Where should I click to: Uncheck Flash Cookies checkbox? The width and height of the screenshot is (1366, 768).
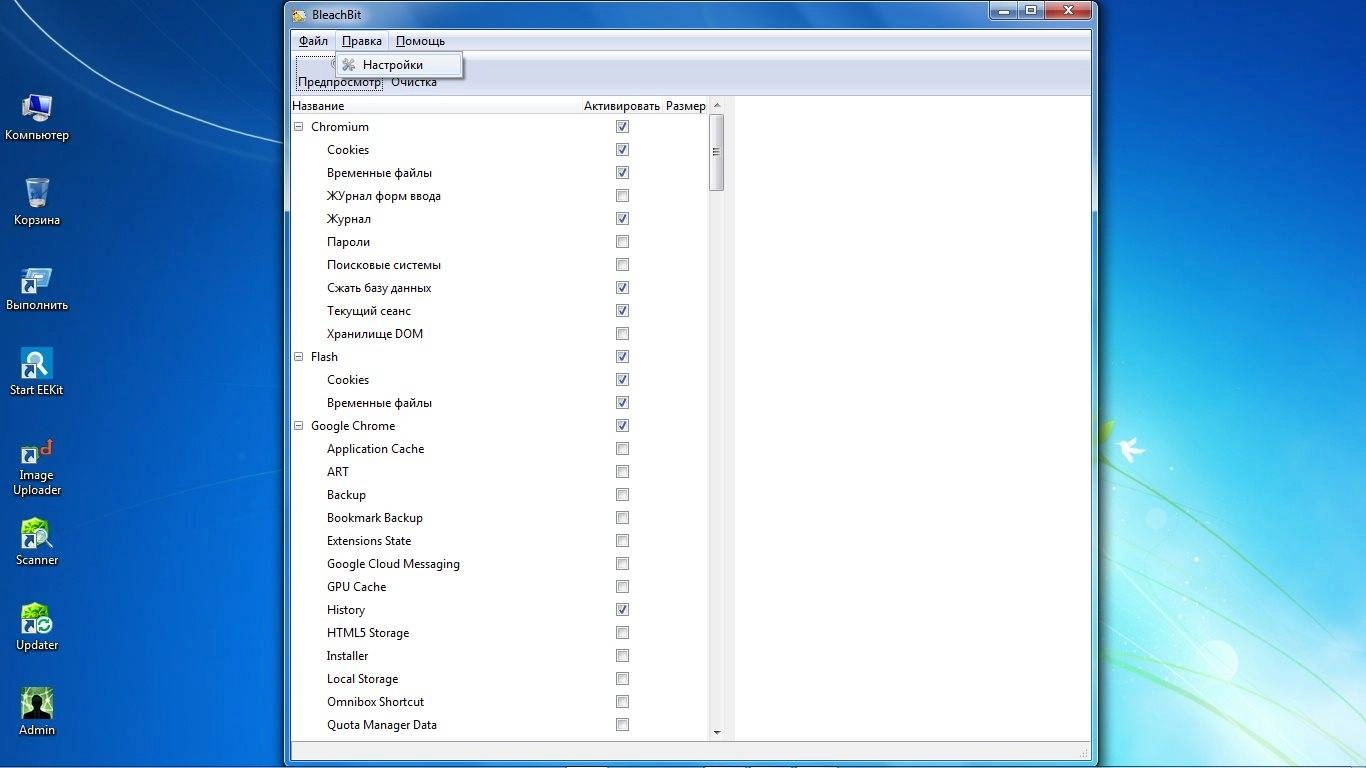(622, 380)
